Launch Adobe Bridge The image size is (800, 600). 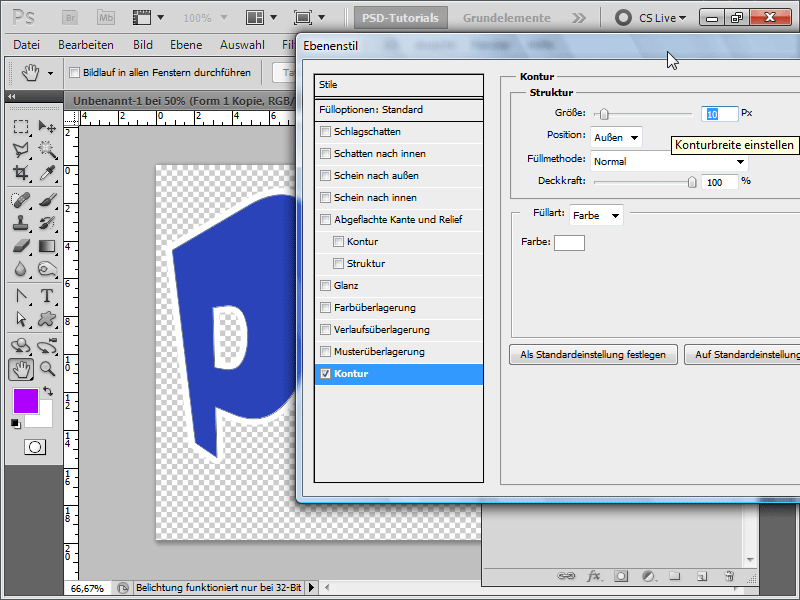point(70,17)
